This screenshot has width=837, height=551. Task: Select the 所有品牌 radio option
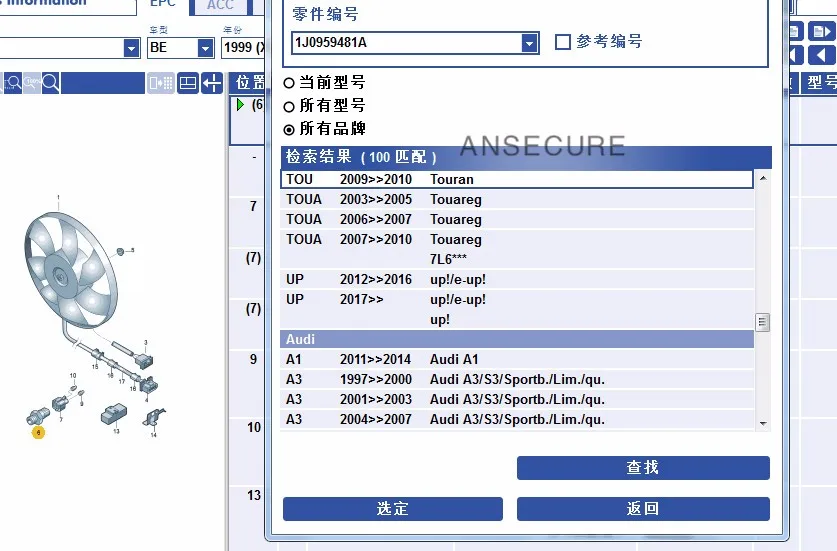(289, 130)
